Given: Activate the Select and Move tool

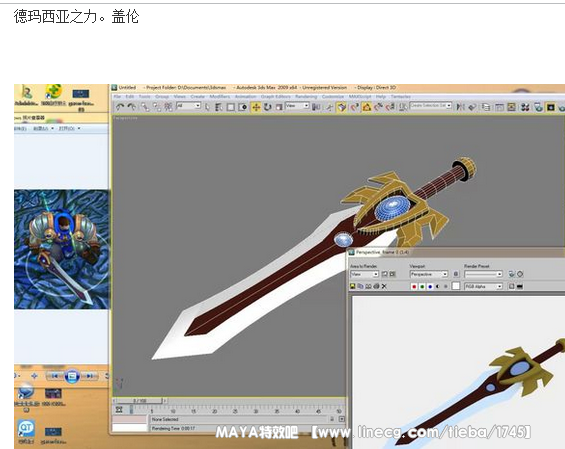Looking at the screenshot, I should click(256, 107).
